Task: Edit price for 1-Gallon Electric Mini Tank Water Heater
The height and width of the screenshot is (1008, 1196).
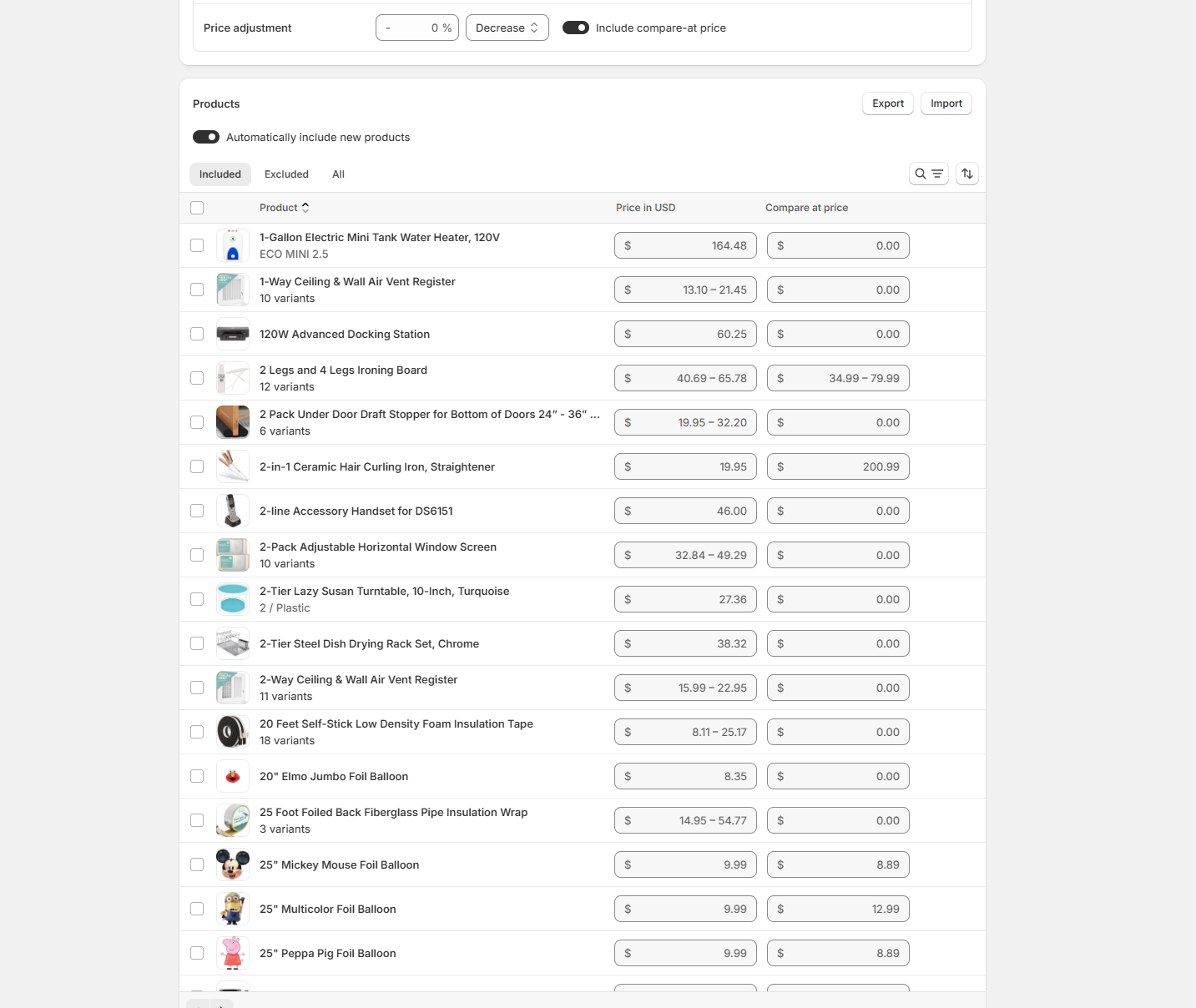Action: pyautogui.click(x=685, y=245)
